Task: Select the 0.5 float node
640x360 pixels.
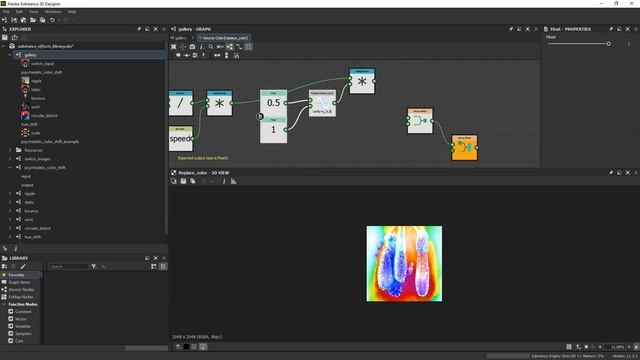Action: tap(273, 103)
